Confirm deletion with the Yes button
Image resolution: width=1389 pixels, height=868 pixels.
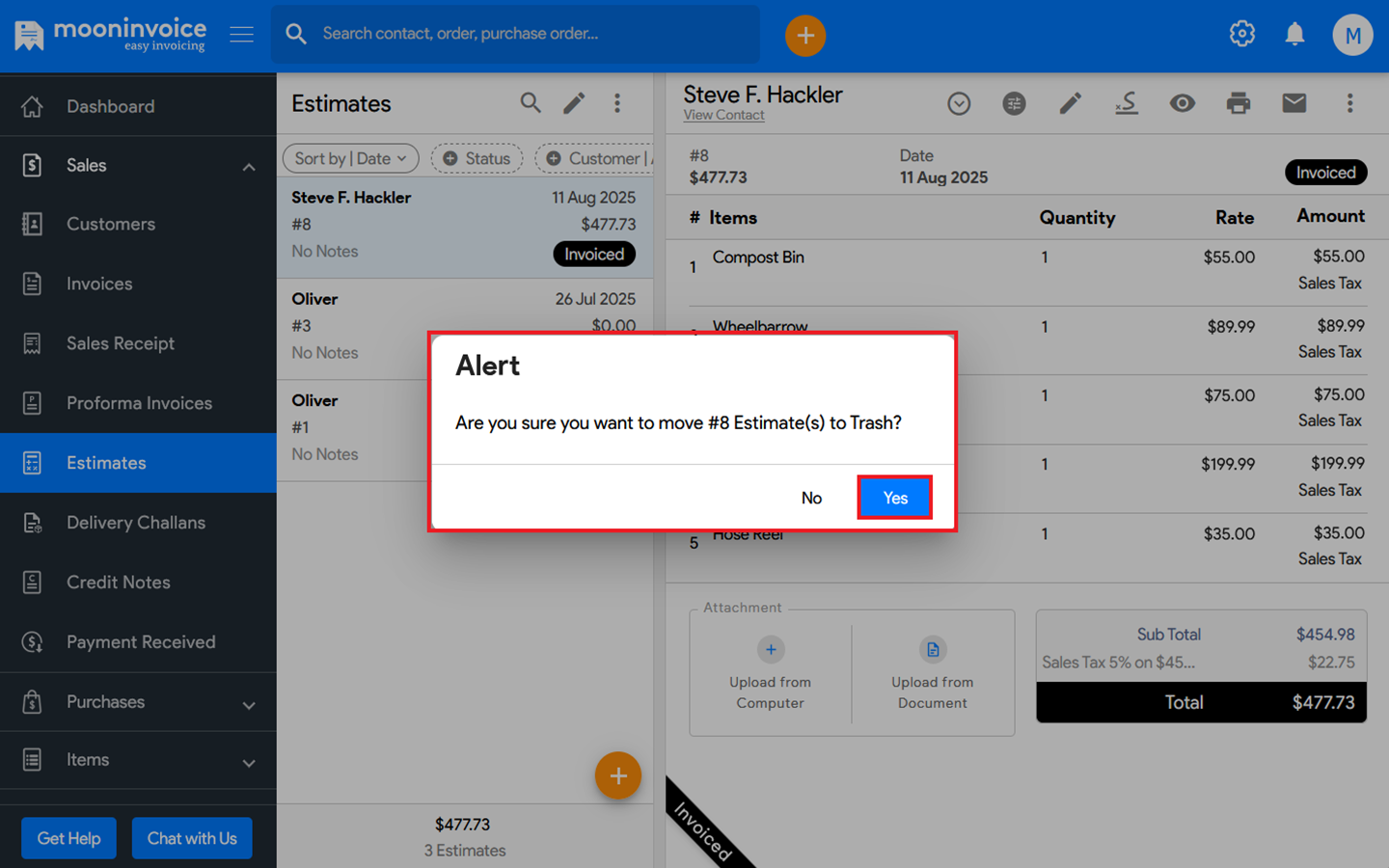[x=894, y=498]
